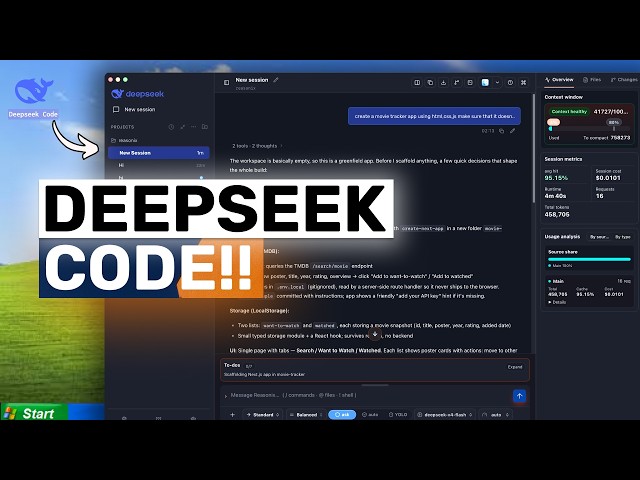Expand the To-dos panel

coord(515,367)
